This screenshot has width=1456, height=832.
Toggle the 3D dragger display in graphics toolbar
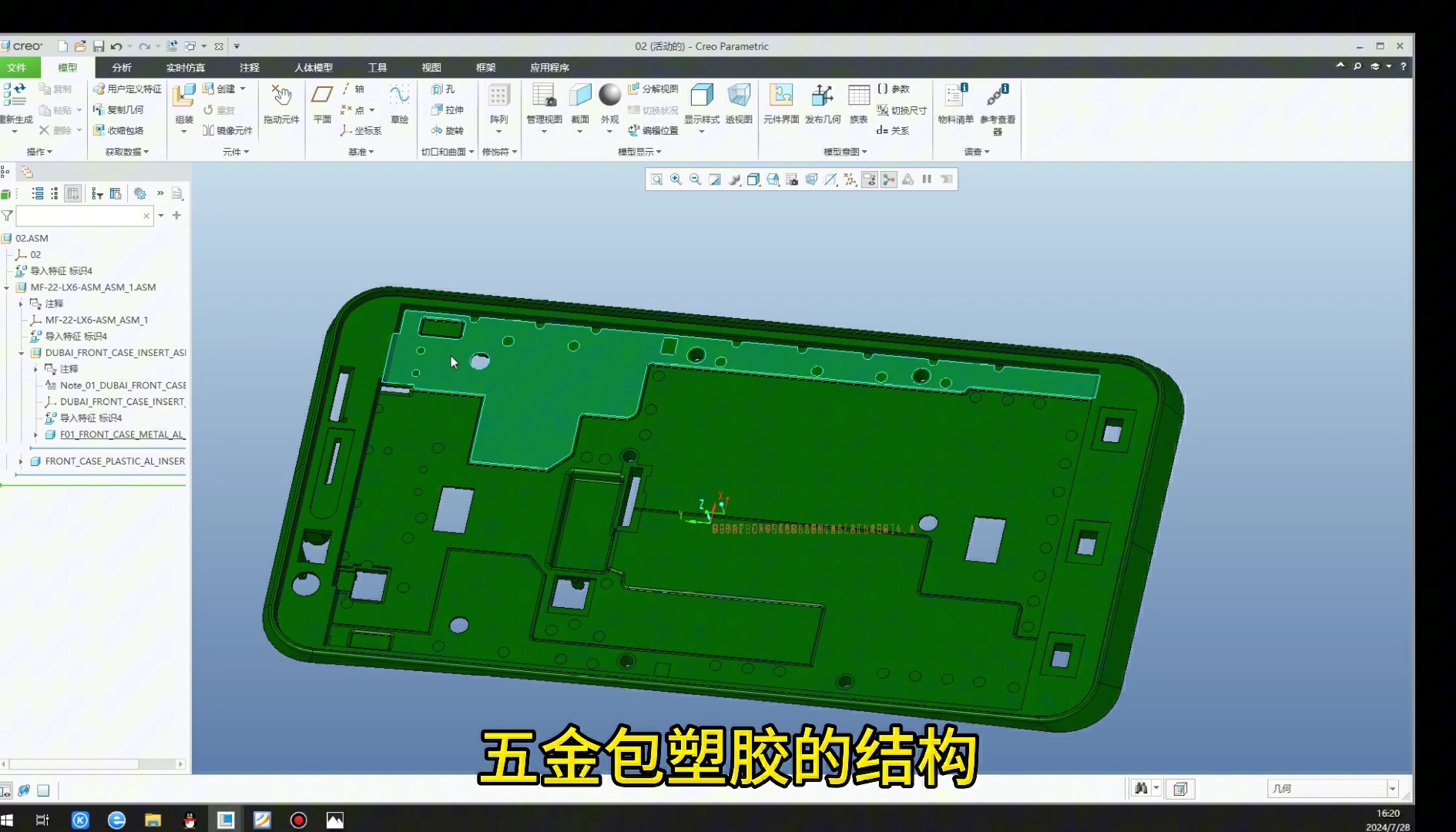click(888, 179)
